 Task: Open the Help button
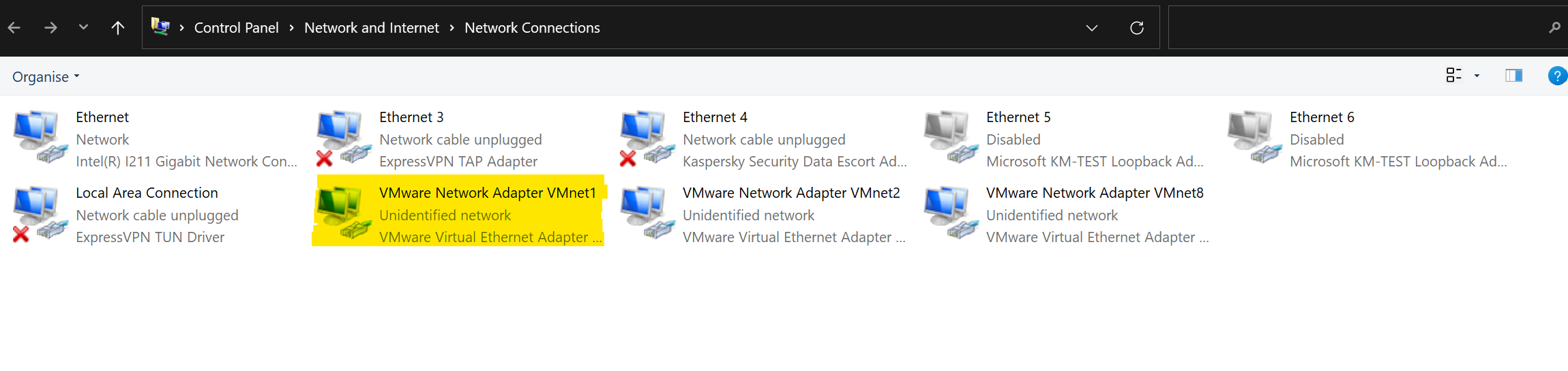pos(1557,76)
